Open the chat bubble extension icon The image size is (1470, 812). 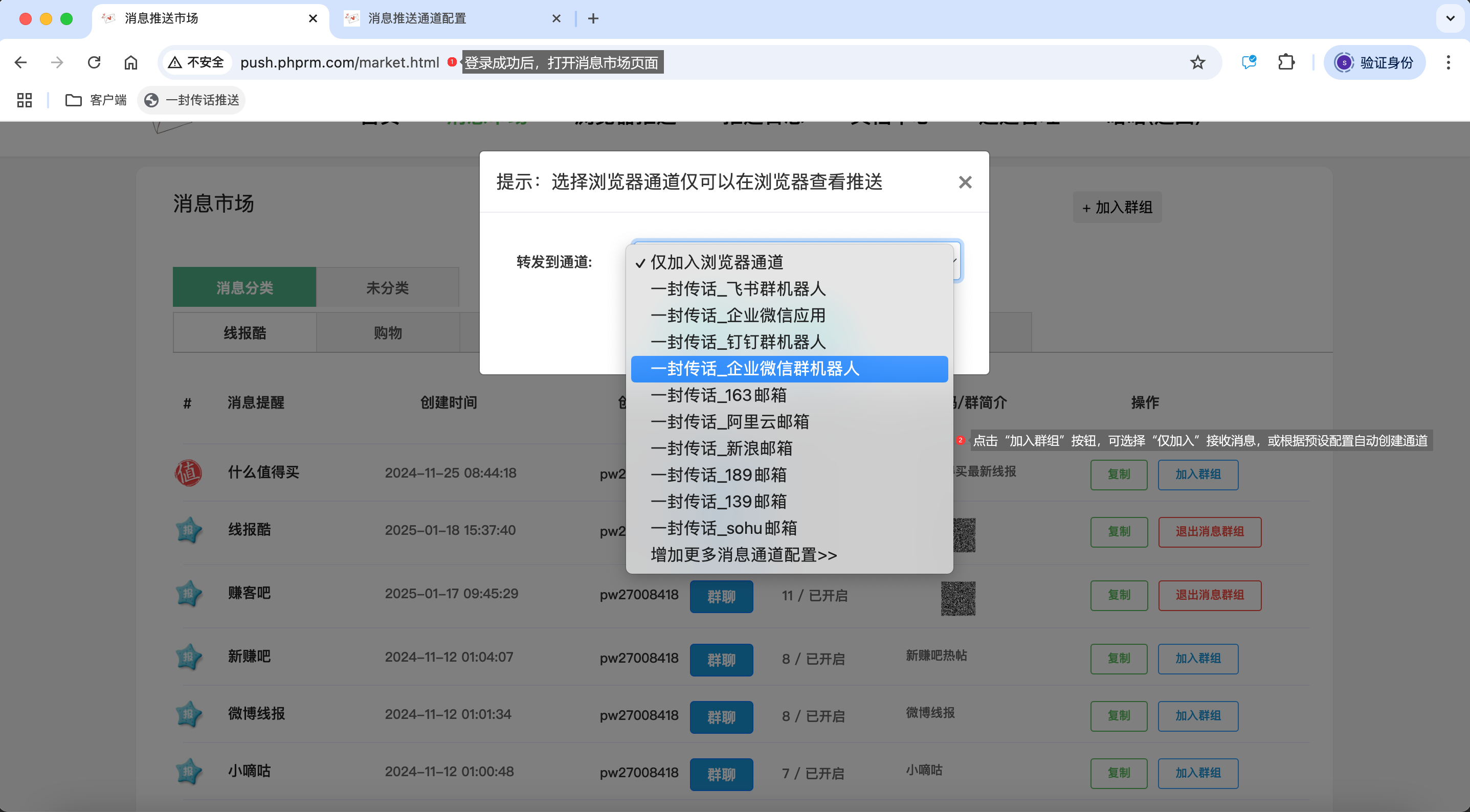pyautogui.click(x=1249, y=62)
